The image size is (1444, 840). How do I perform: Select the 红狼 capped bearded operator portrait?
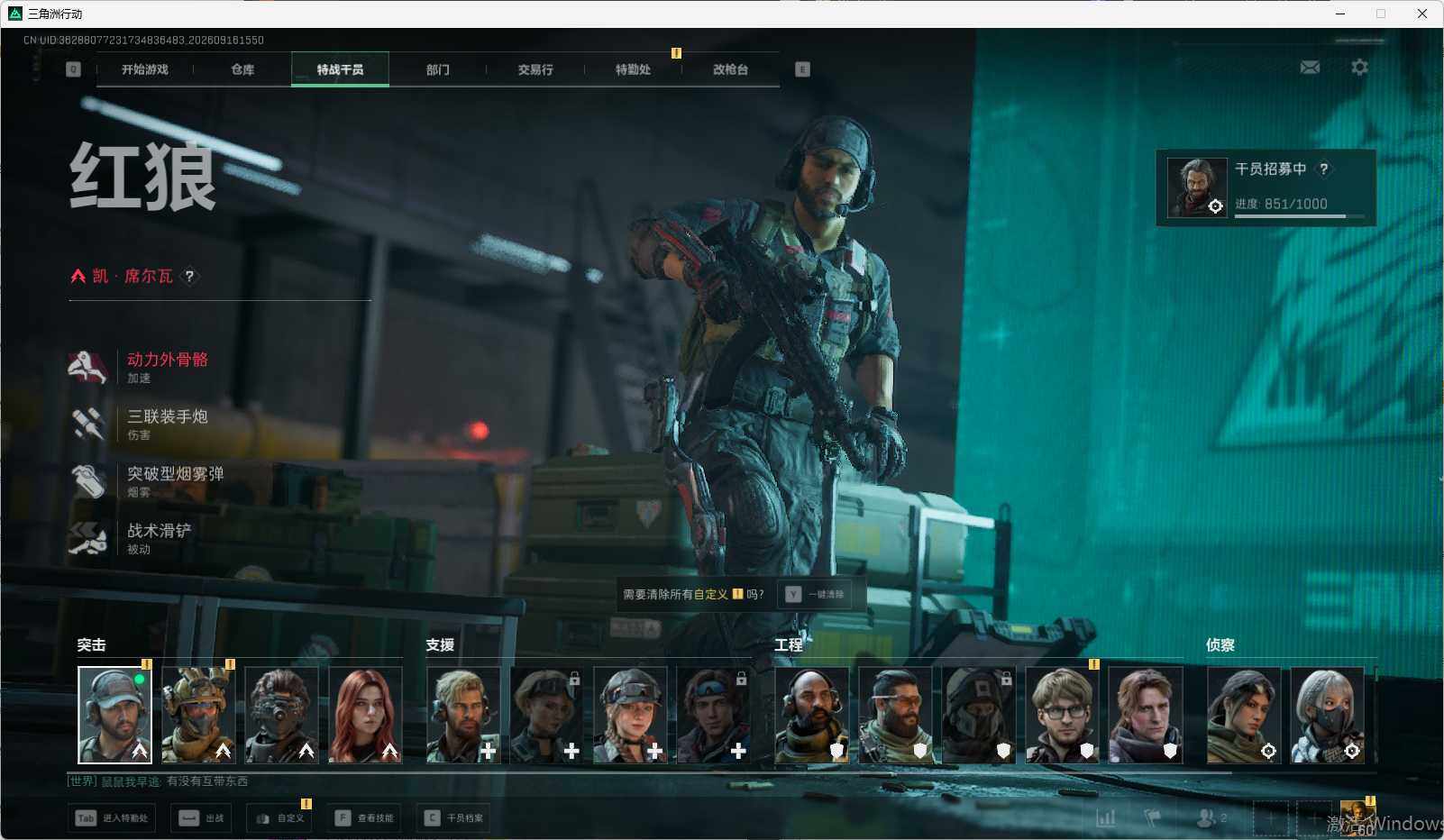point(114,715)
